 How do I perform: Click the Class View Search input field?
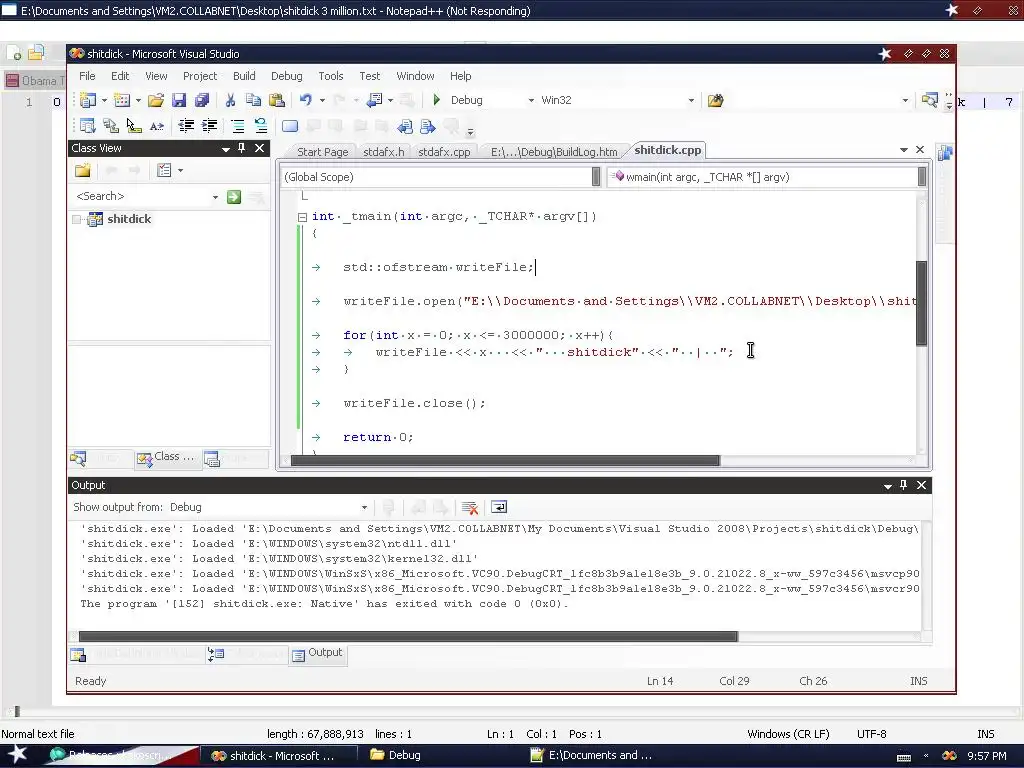pyautogui.click(x=143, y=197)
